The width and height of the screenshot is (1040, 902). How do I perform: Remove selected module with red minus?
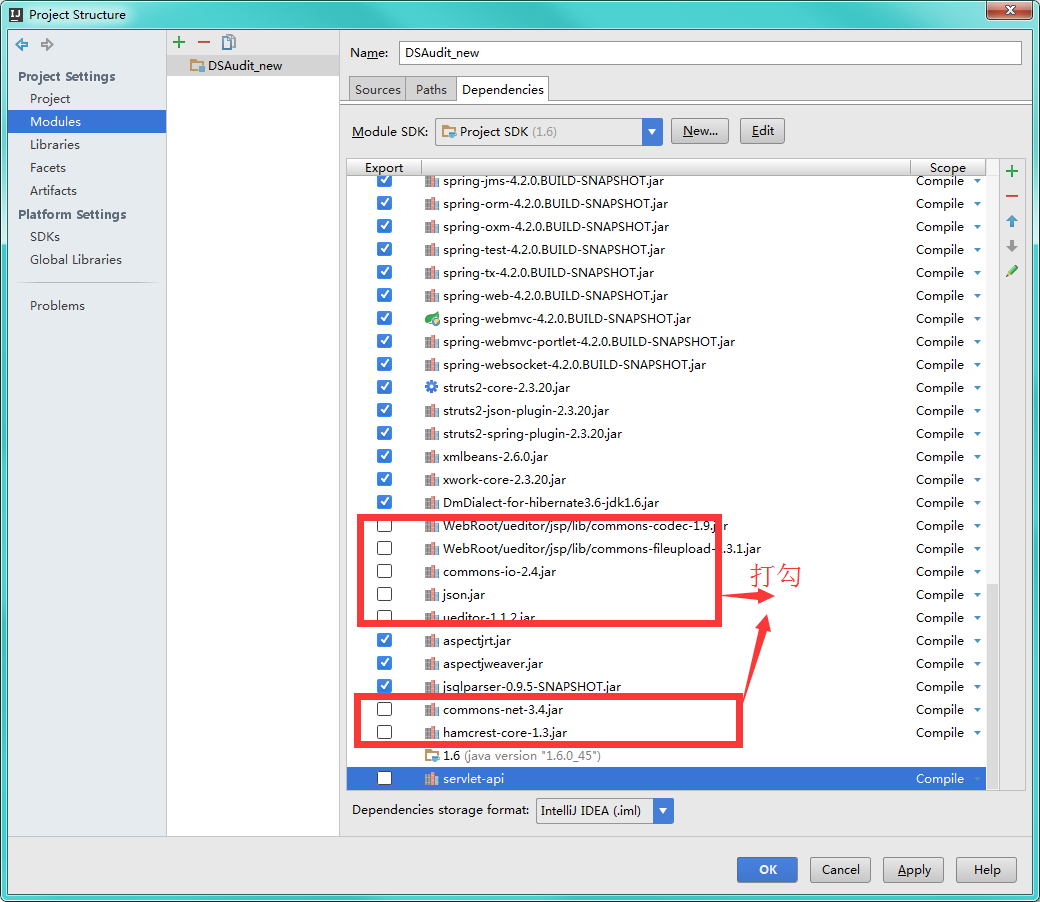point(204,42)
